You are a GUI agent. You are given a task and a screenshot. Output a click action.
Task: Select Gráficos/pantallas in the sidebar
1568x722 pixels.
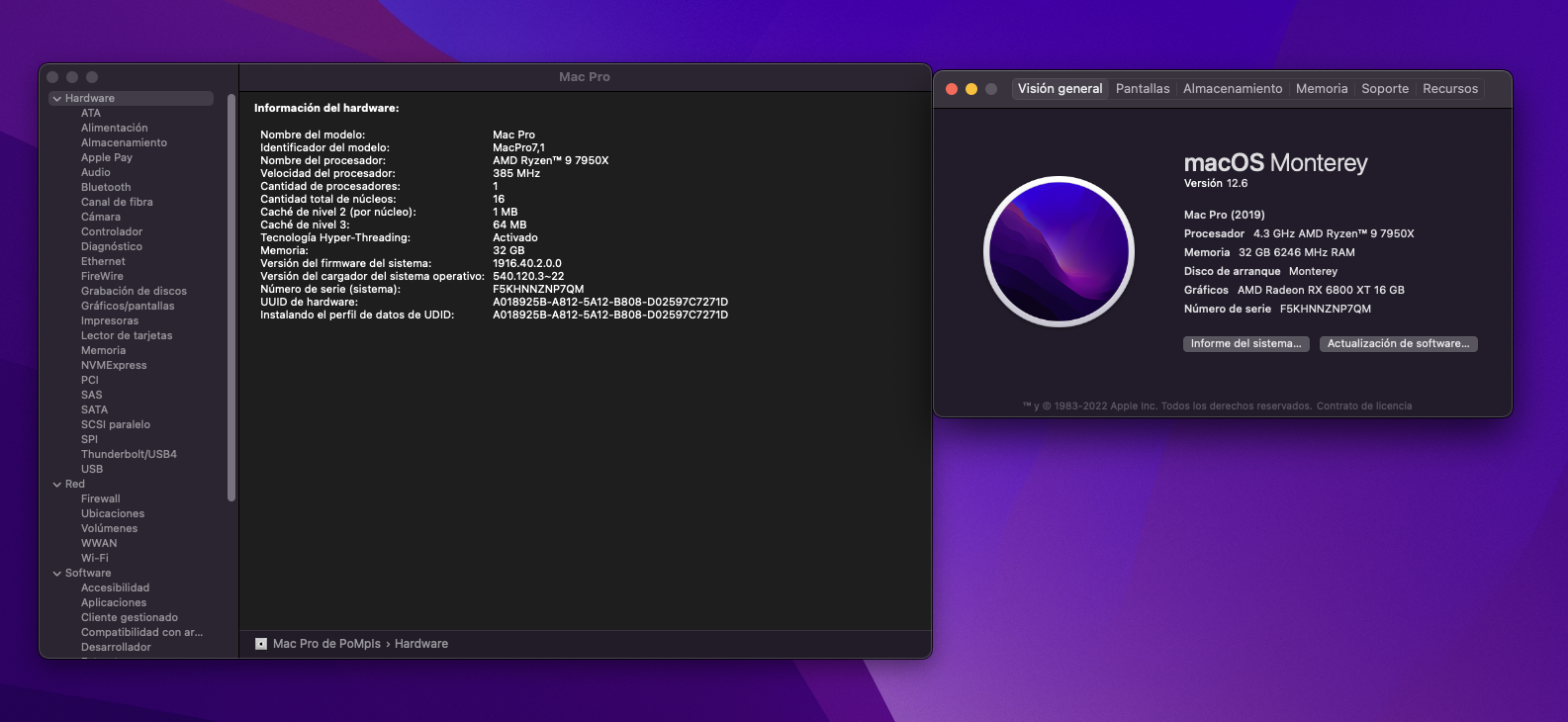pos(128,306)
